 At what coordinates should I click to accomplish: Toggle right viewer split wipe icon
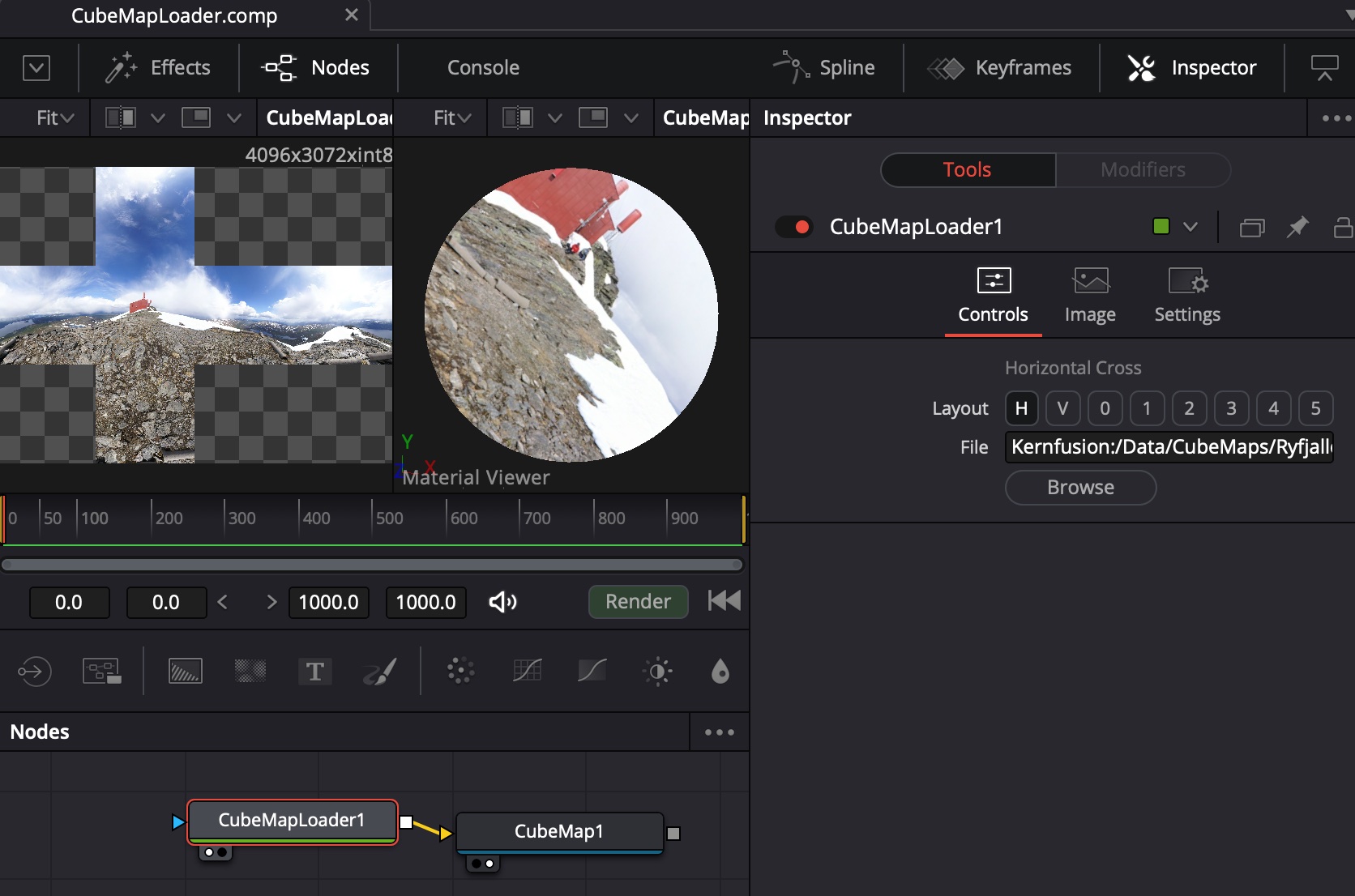click(518, 118)
